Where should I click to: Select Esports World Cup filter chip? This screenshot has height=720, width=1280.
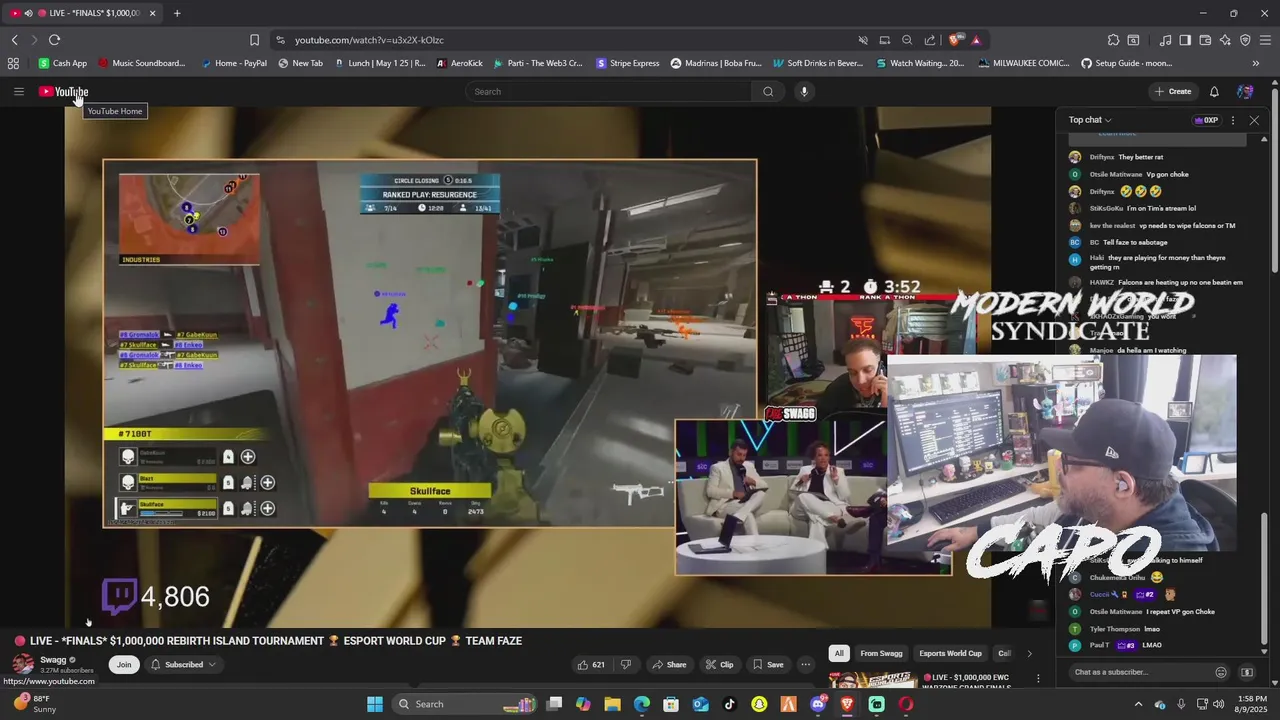[x=950, y=653]
